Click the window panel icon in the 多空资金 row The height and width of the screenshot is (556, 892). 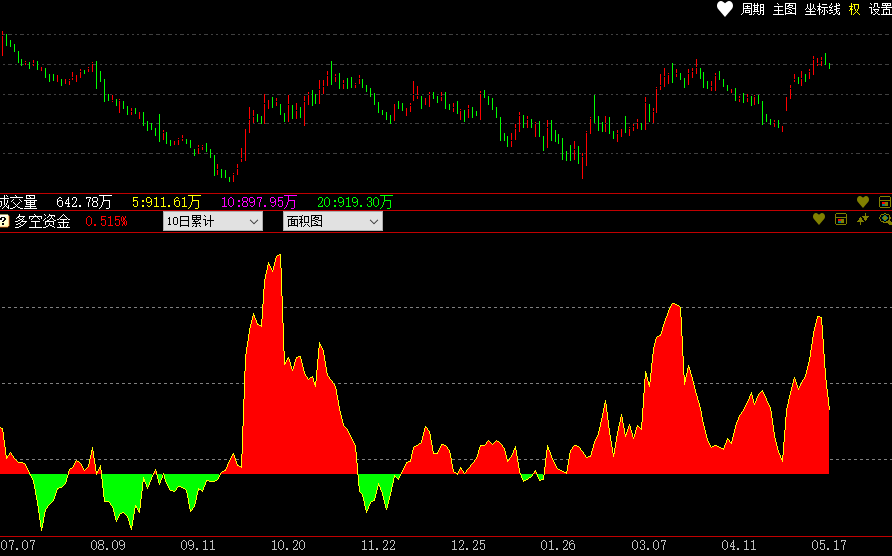click(841, 219)
